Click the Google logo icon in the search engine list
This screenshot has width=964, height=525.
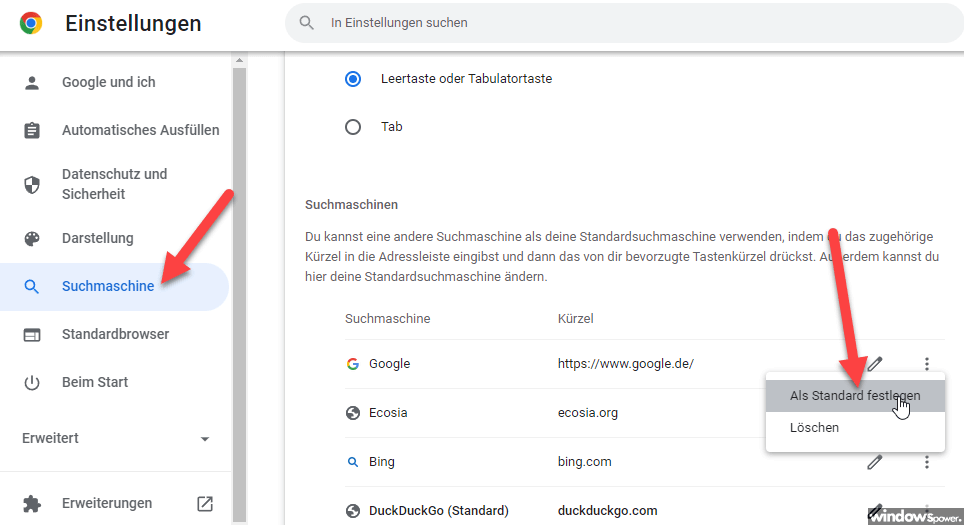353,364
